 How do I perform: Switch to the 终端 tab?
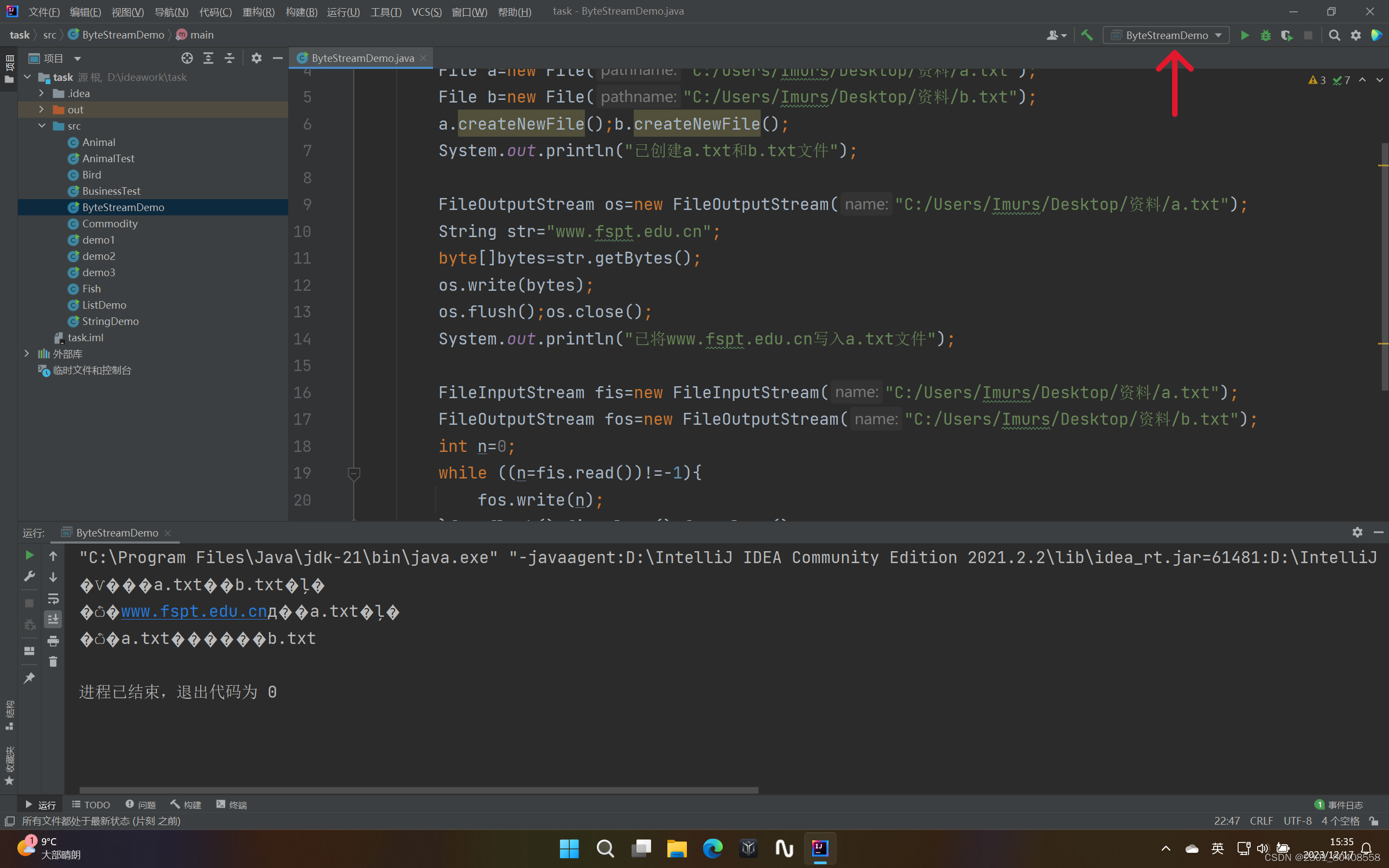(231, 805)
